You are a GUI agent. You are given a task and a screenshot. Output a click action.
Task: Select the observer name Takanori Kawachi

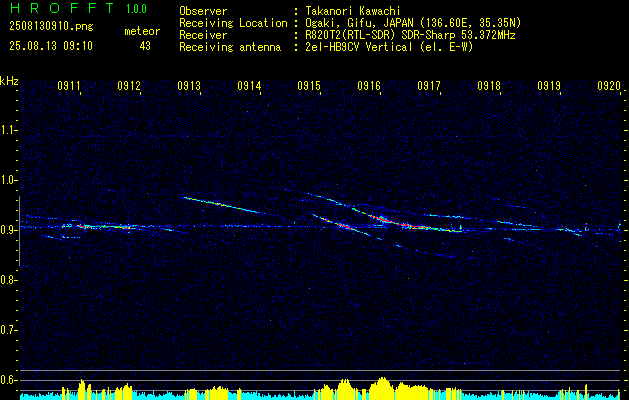352,11
